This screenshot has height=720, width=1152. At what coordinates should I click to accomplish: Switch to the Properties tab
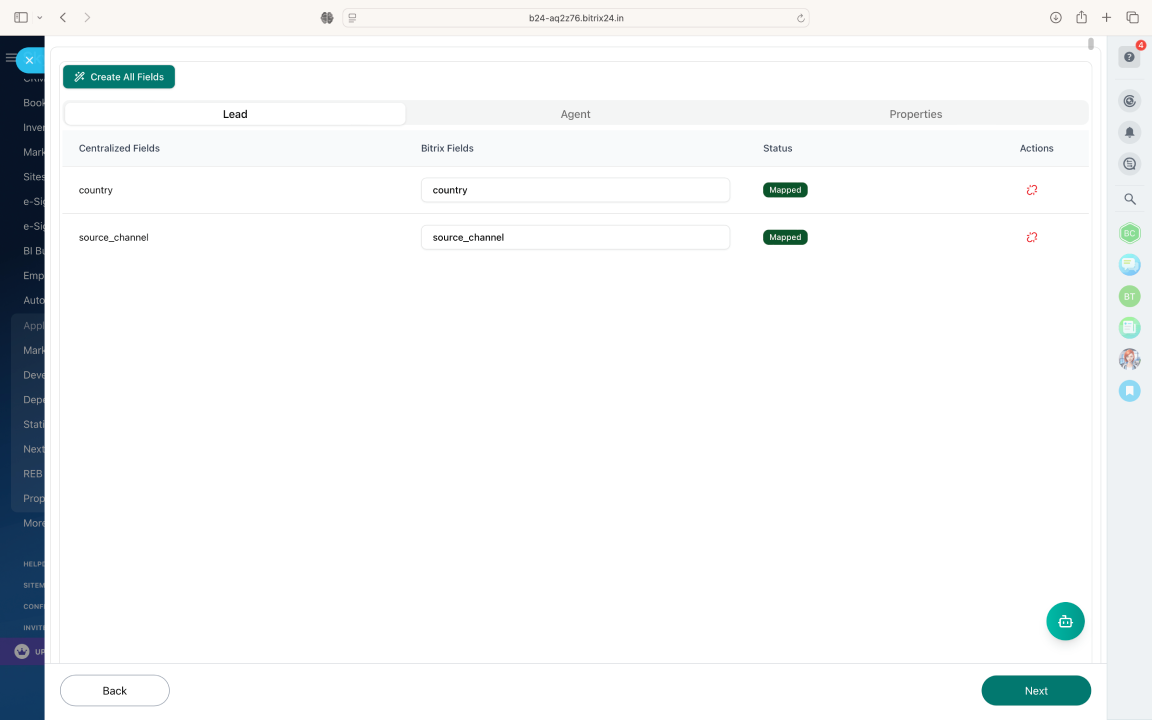(915, 114)
